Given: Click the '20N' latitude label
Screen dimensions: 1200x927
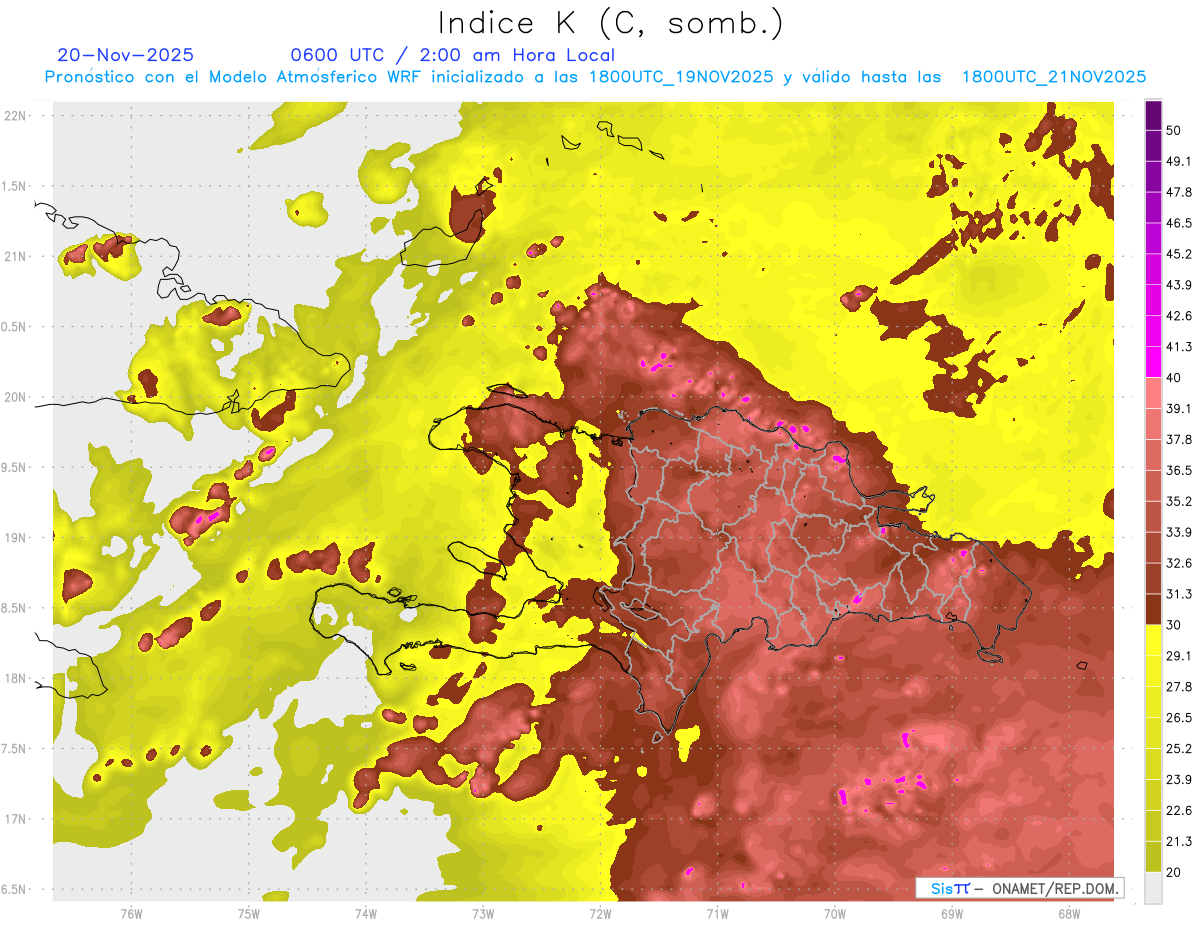Looking at the screenshot, I should [17, 397].
